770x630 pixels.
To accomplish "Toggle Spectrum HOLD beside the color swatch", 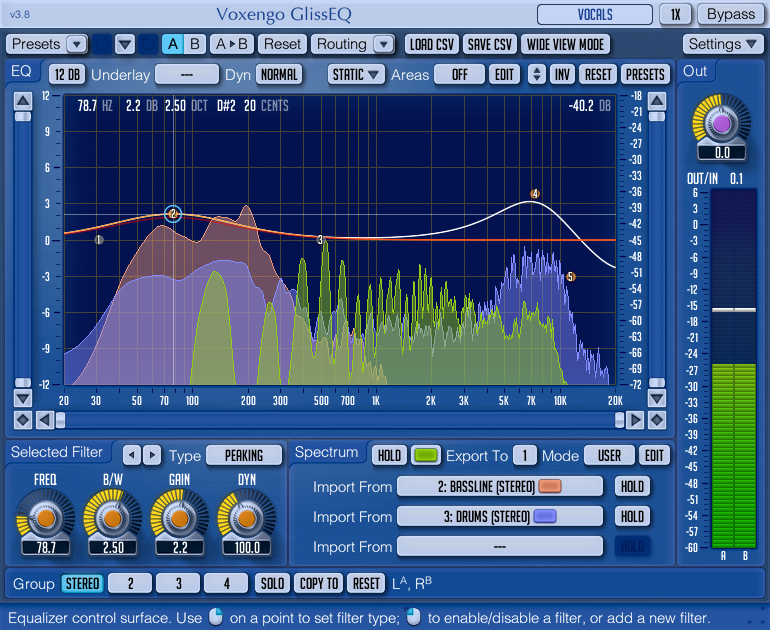I will [x=389, y=456].
